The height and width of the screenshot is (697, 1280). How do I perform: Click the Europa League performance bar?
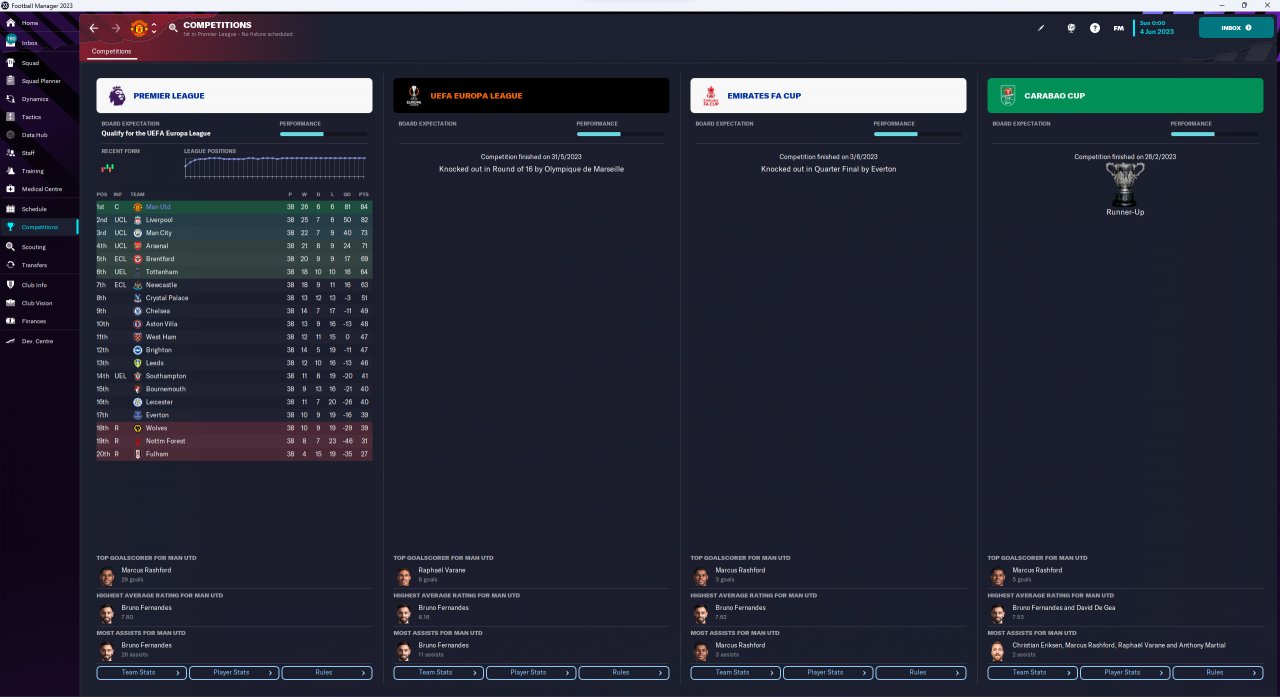(619, 134)
